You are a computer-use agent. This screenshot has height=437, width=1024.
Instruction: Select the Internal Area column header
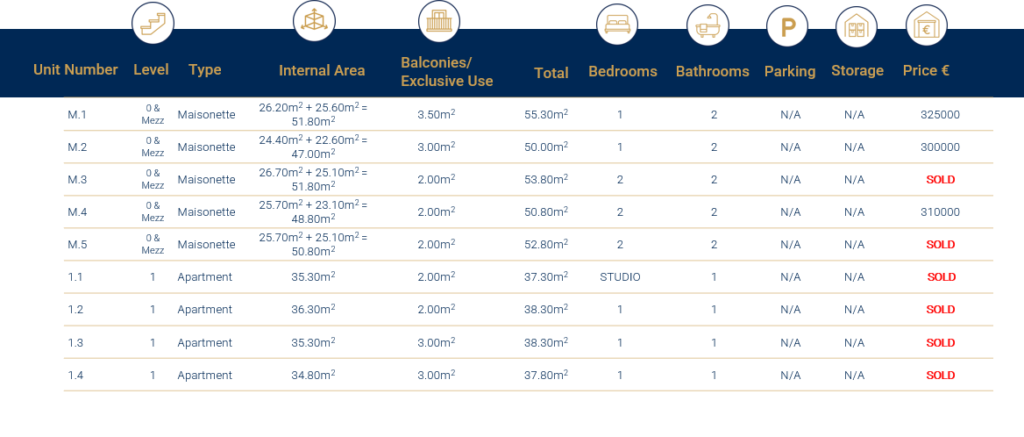tap(322, 71)
